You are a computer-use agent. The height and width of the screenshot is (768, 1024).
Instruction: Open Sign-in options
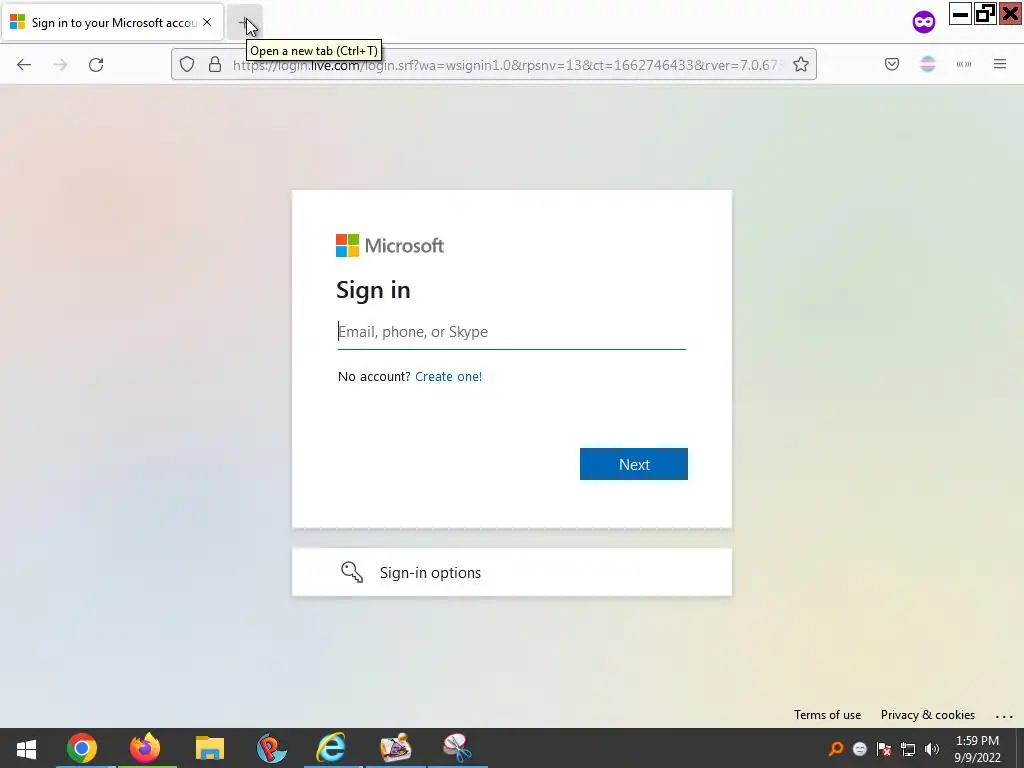(x=511, y=572)
